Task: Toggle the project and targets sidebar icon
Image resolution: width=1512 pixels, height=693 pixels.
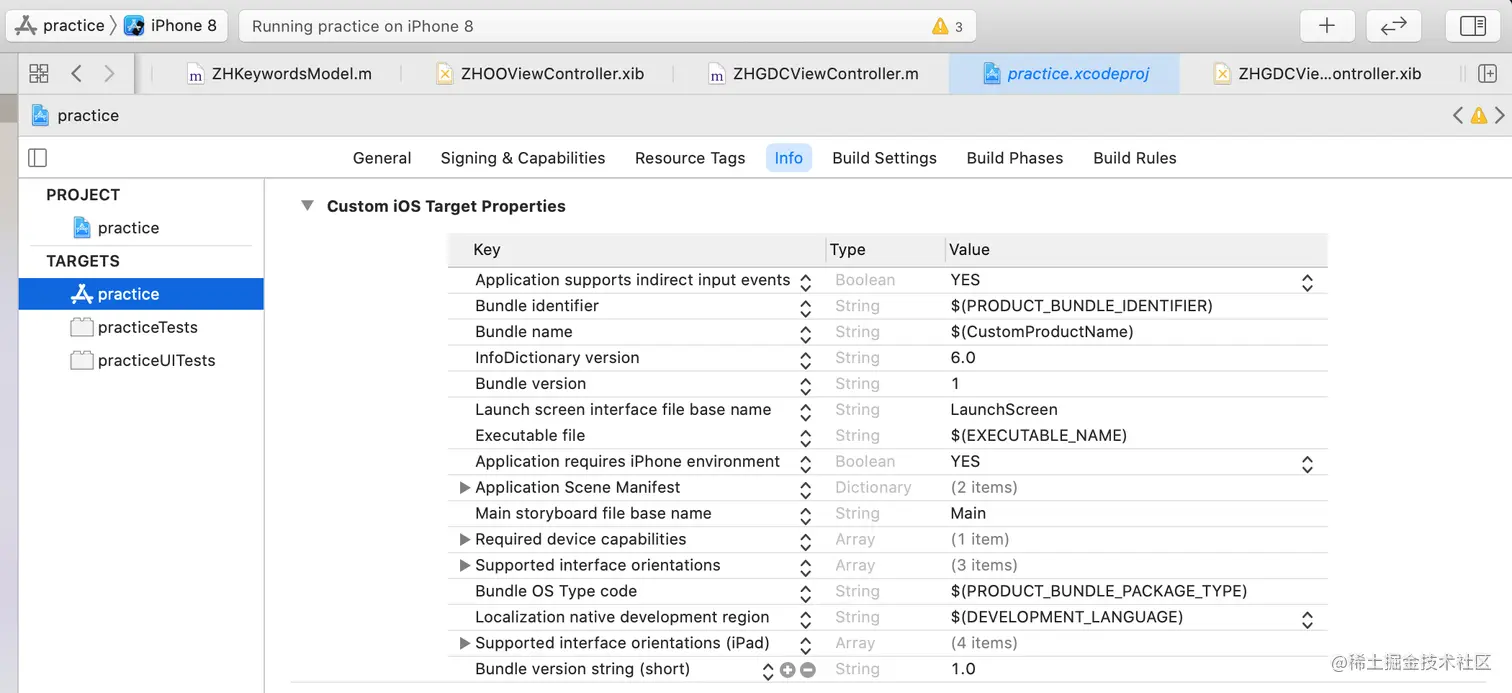Action: click(x=38, y=158)
